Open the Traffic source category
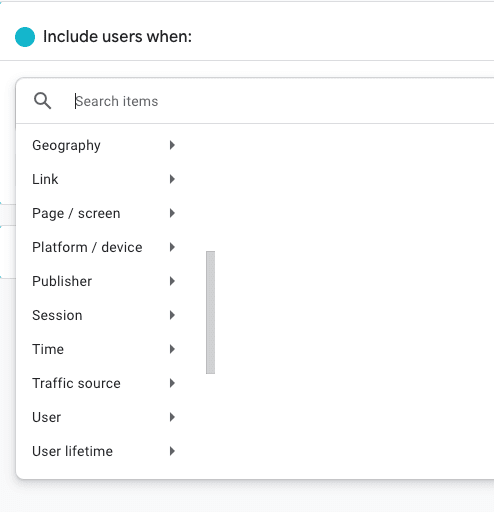This screenshot has width=494, height=512. point(104,383)
